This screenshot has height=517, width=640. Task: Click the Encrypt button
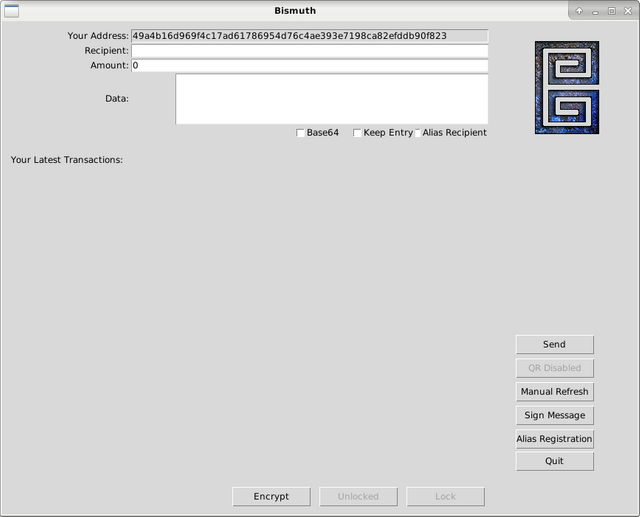click(271, 497)
